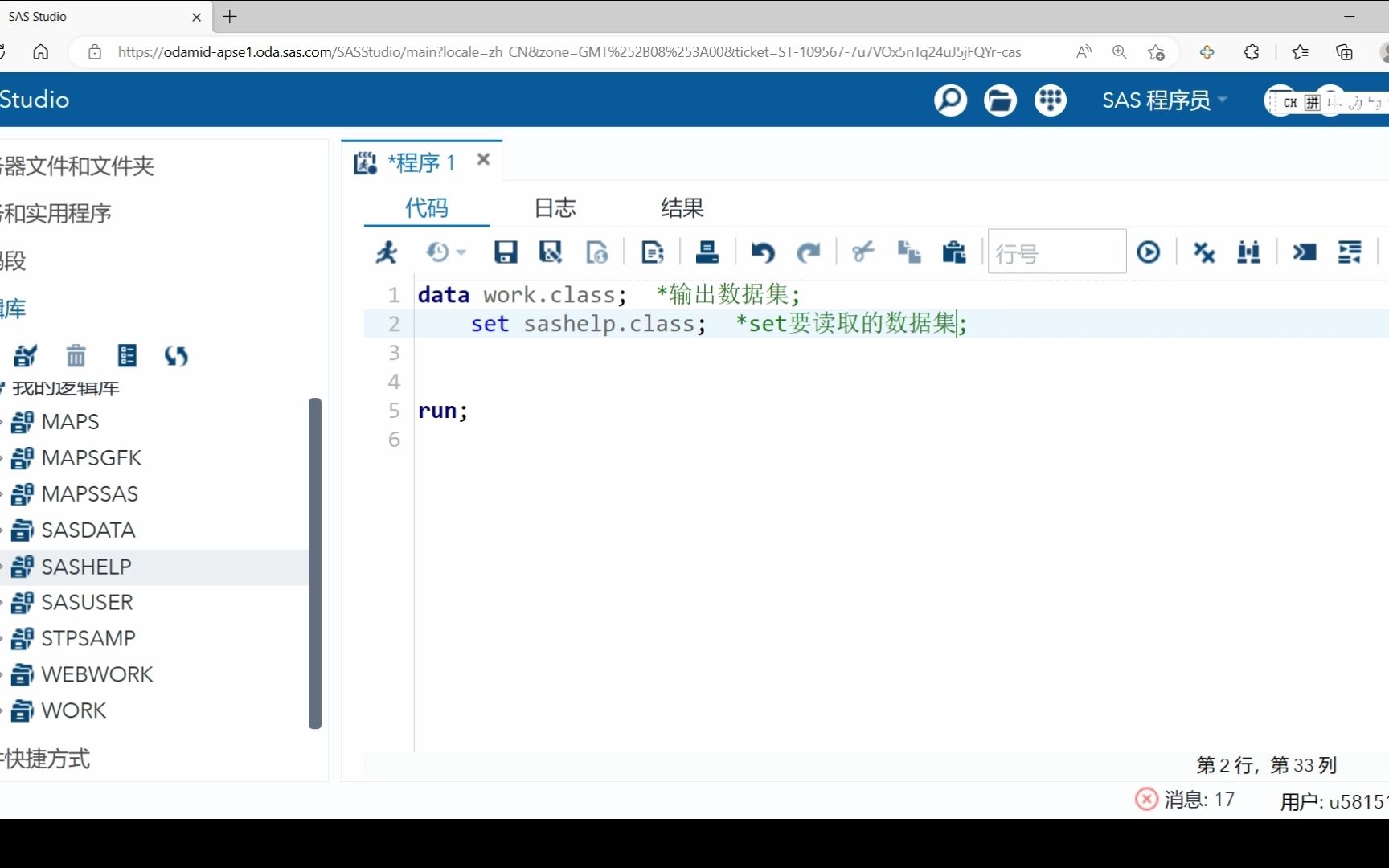Open browser collections icon
Image resolution: width=1389 pixels, height=868 pixels.
click(x=1344, y=52)
